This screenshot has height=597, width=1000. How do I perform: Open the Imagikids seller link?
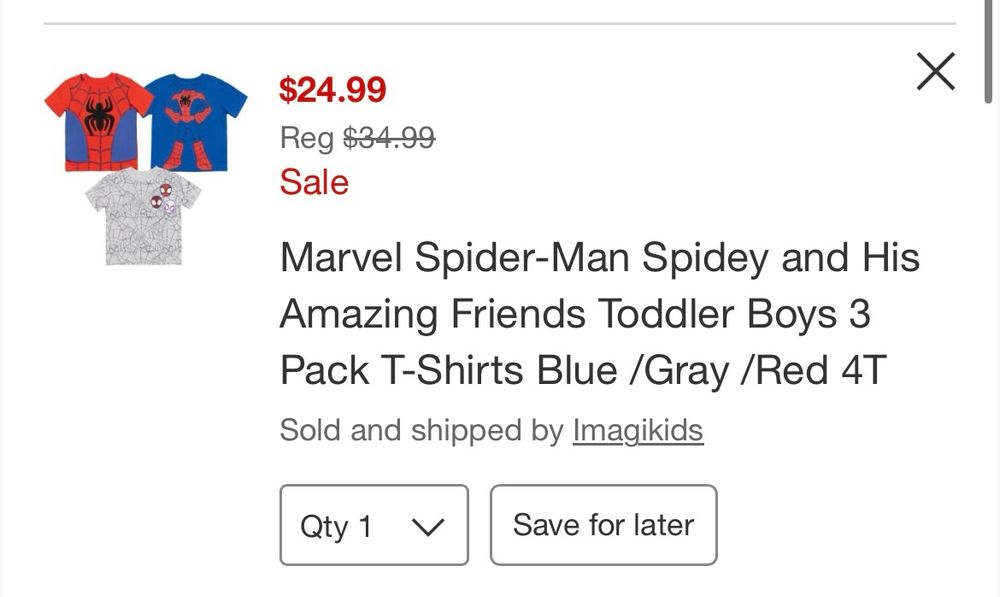(638, 430)
